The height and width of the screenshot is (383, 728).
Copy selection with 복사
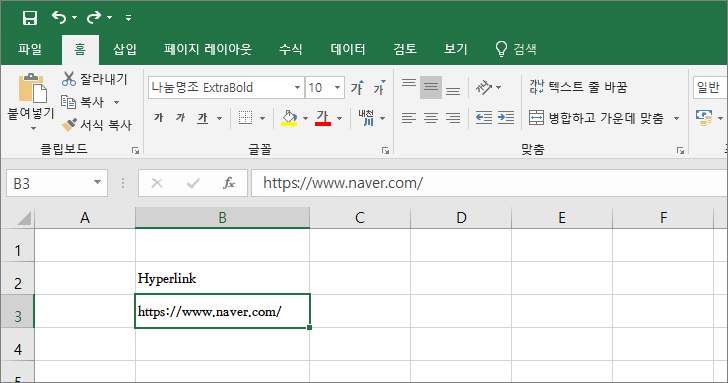click(x=84, y=102)
